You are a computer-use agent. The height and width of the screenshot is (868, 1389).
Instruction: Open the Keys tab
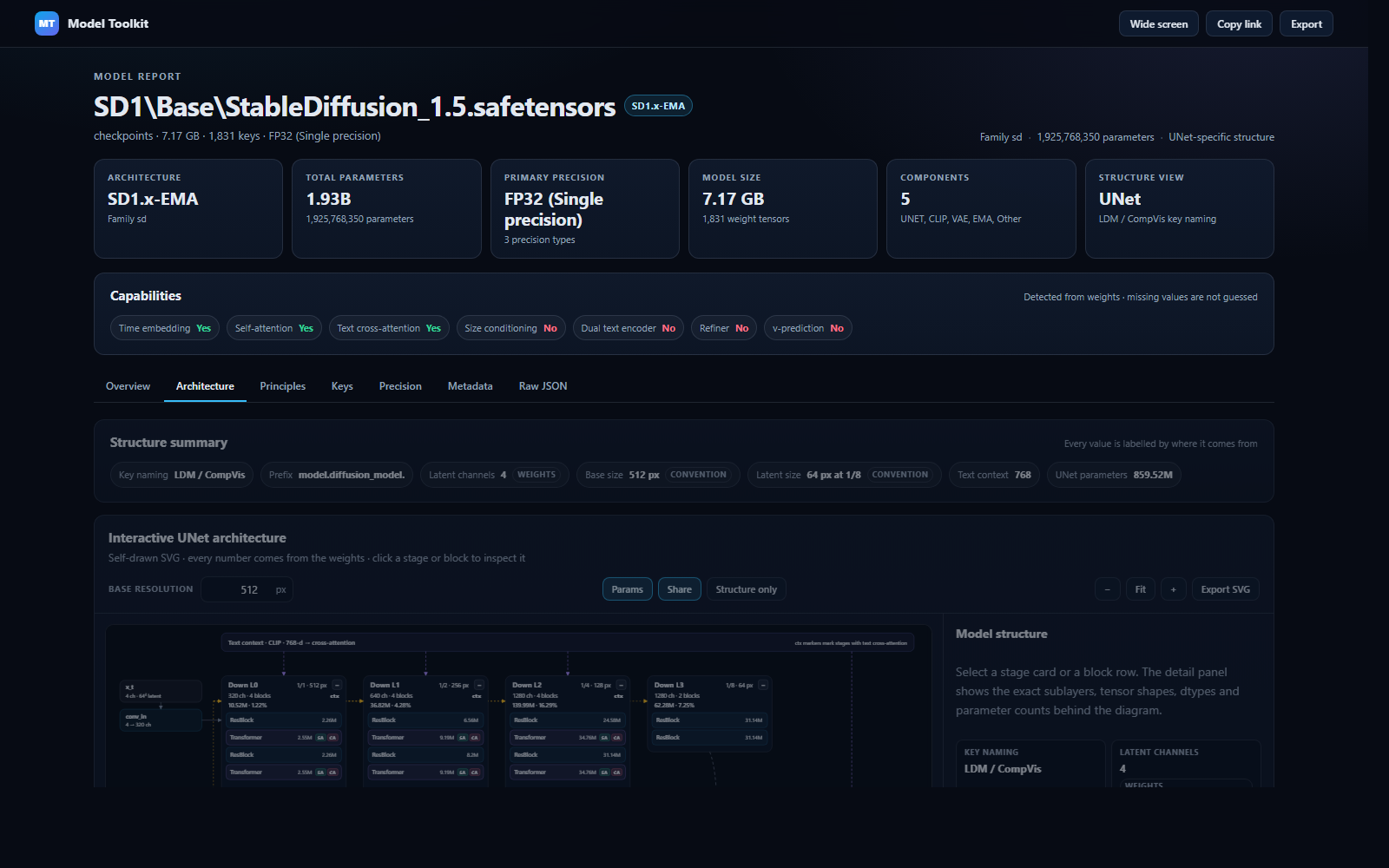point(342,386)
